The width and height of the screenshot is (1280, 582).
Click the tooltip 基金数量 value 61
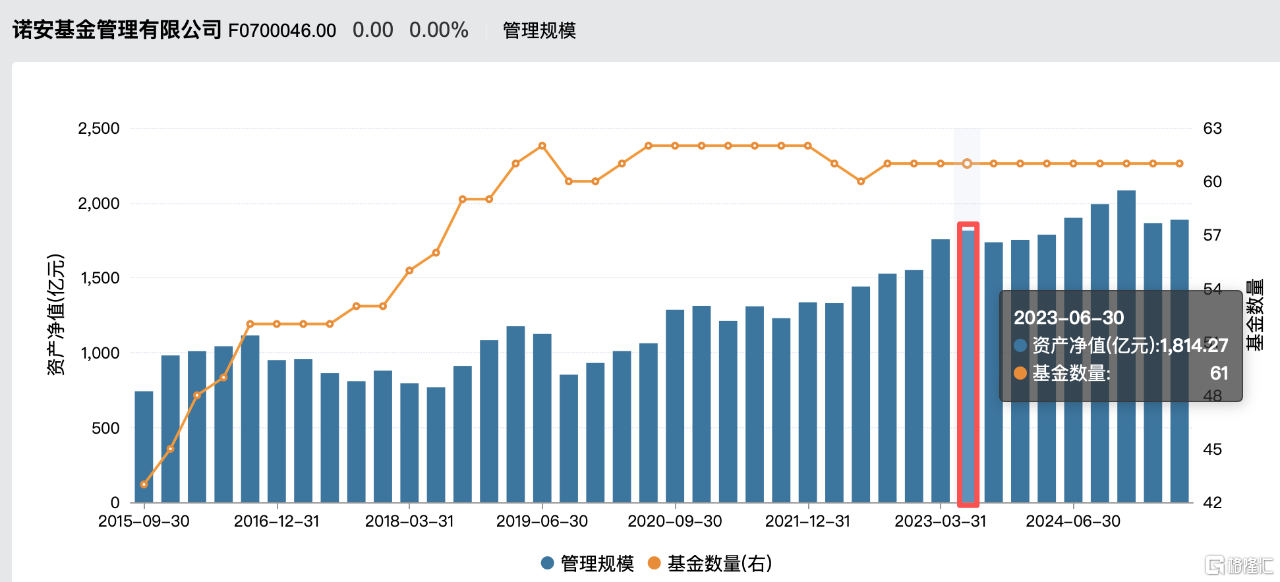point(1220,374)
